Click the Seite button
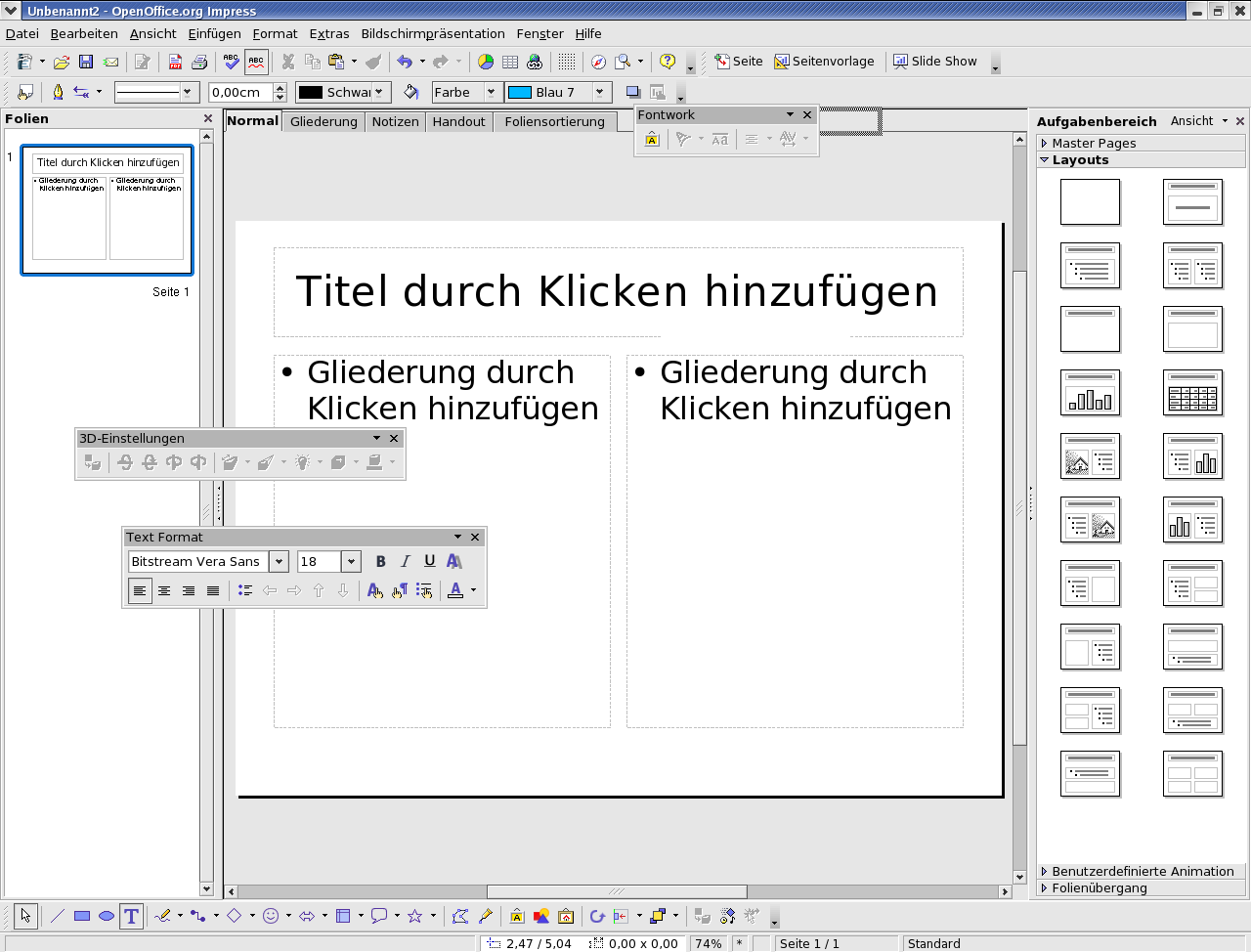 (738, 62)
